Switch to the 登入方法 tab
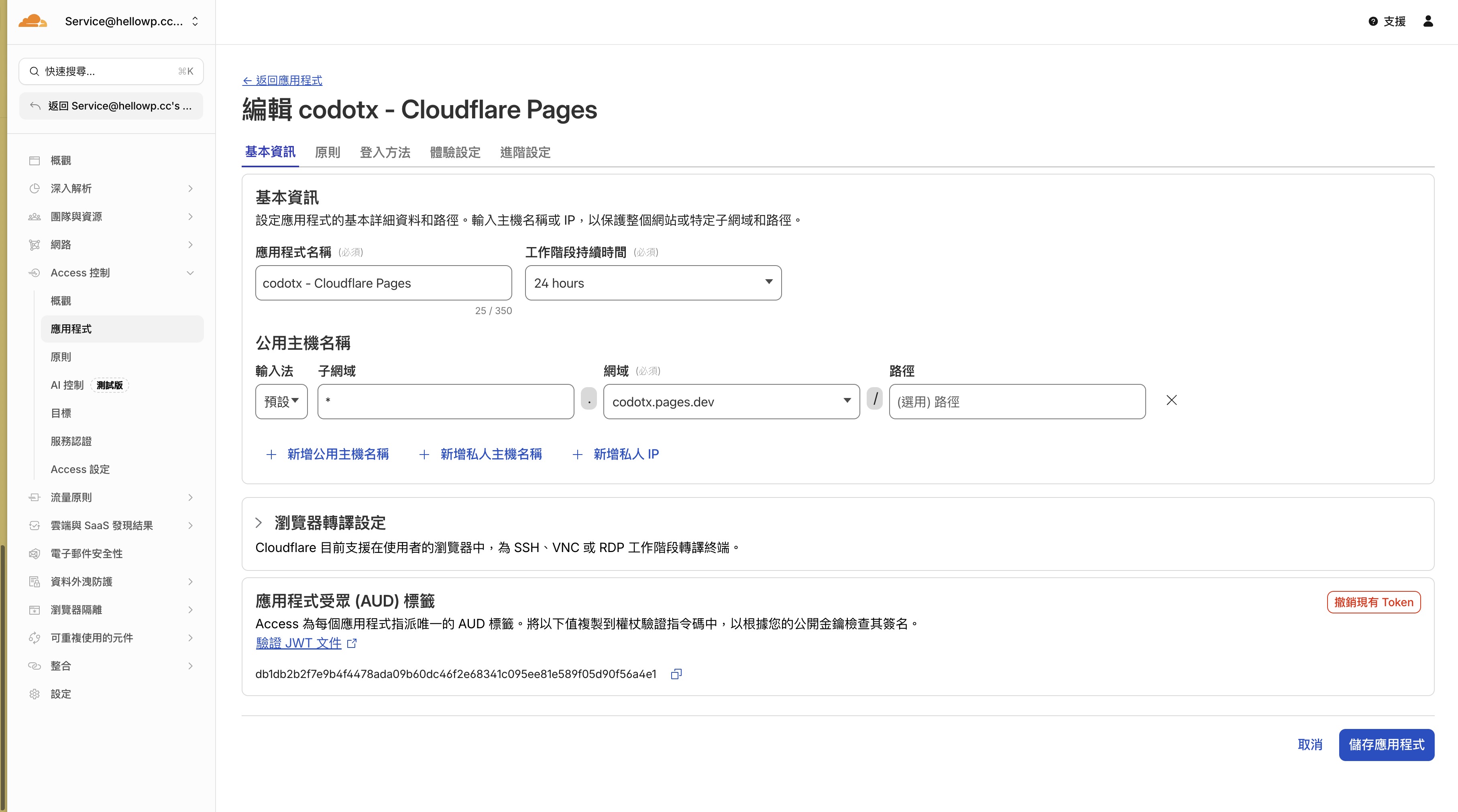The width and height of the screenshot is (1458, 812). coord(385,152)
